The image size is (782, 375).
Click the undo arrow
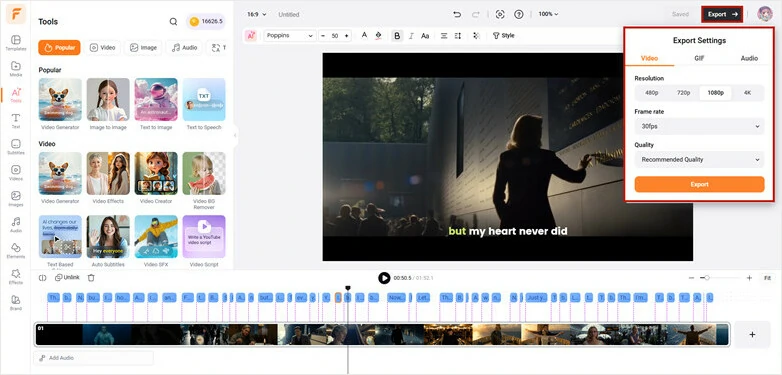(457, 14)
